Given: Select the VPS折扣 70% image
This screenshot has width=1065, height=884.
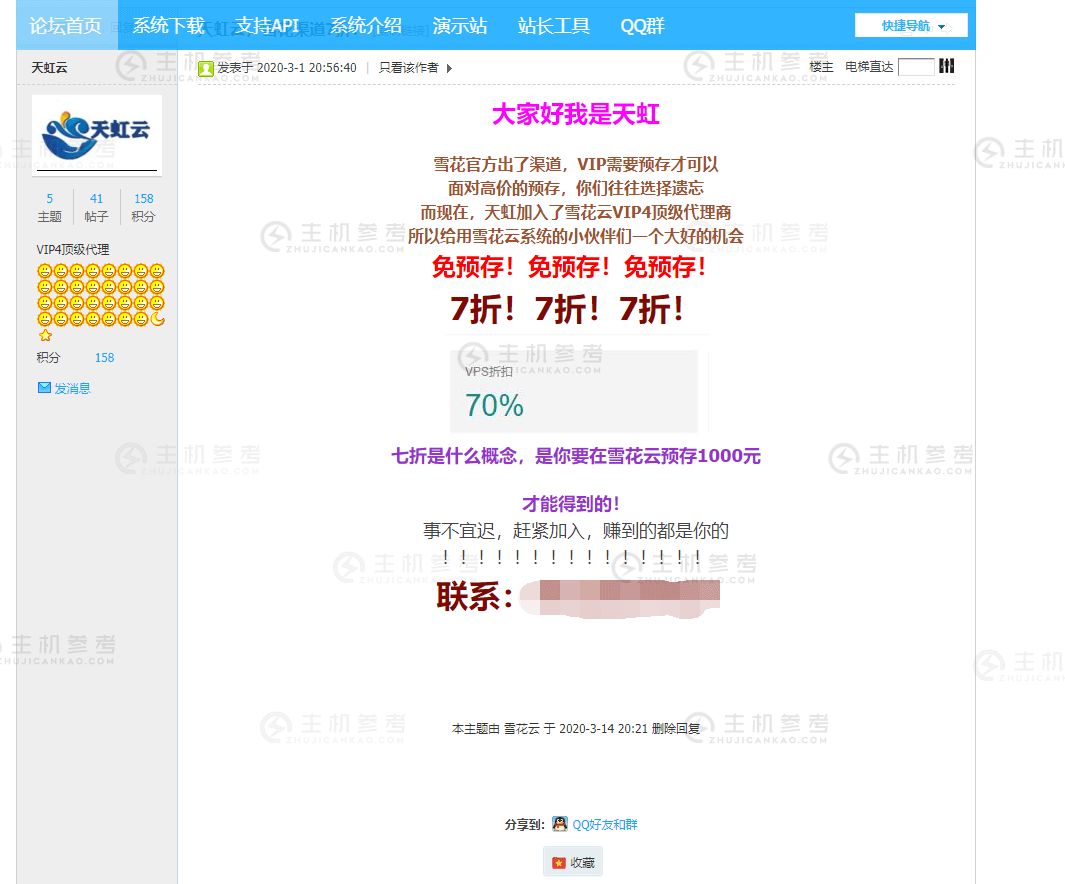Looking at the screenshot, I should 574,392.
